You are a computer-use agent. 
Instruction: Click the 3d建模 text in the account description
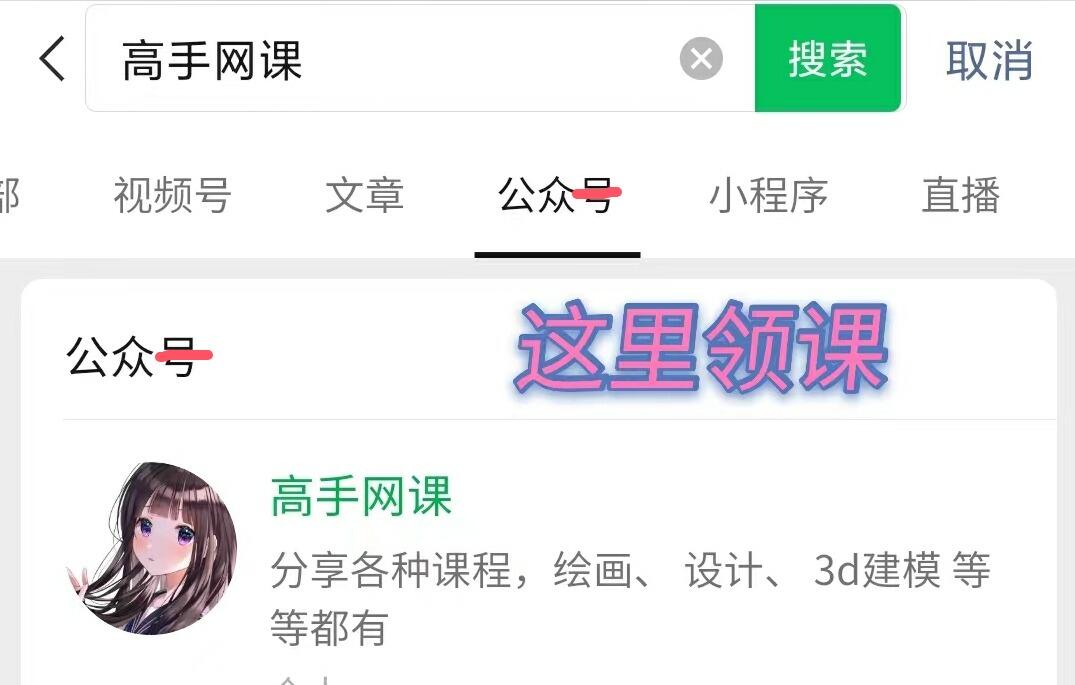click(877, 570)
